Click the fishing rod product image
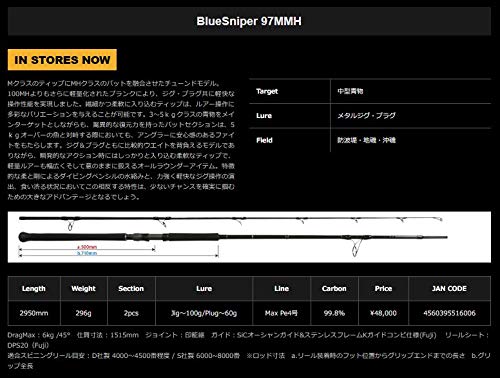500x378 pixels. (249, 237)
